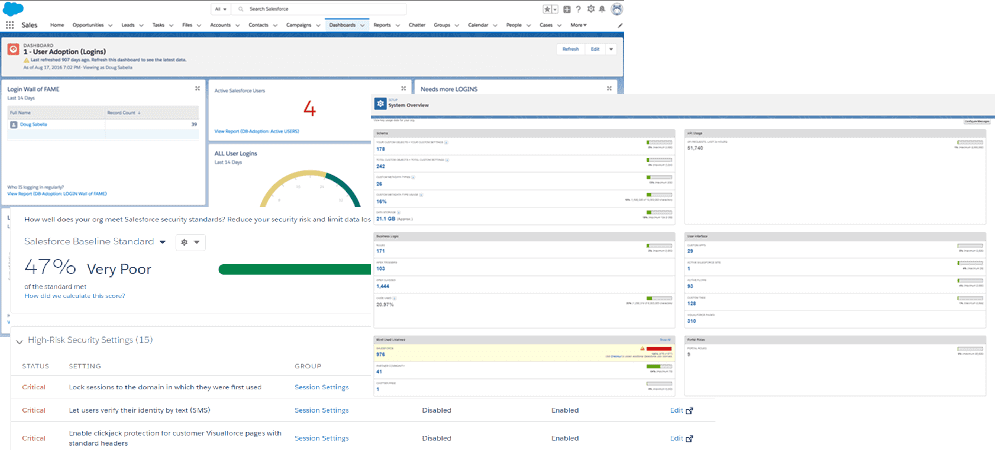Image resolution: width=1003 pixels, height=475 pixels.
Task: Open the Health Check gear dropdown
Action: 191,242
